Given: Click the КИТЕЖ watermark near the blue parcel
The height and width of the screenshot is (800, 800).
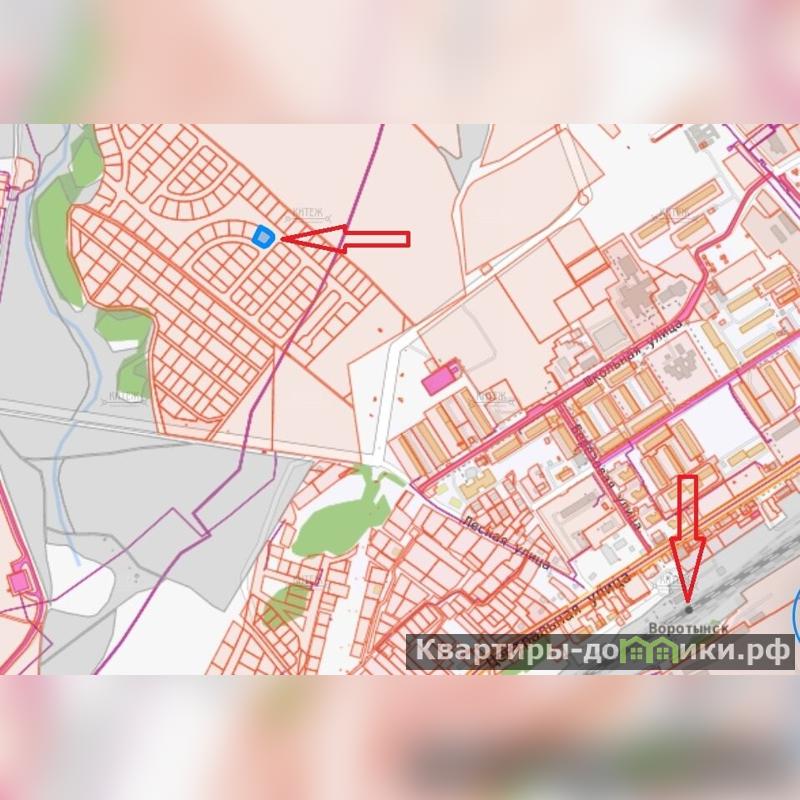Looking at the screenshot, I should coord(307,214).
